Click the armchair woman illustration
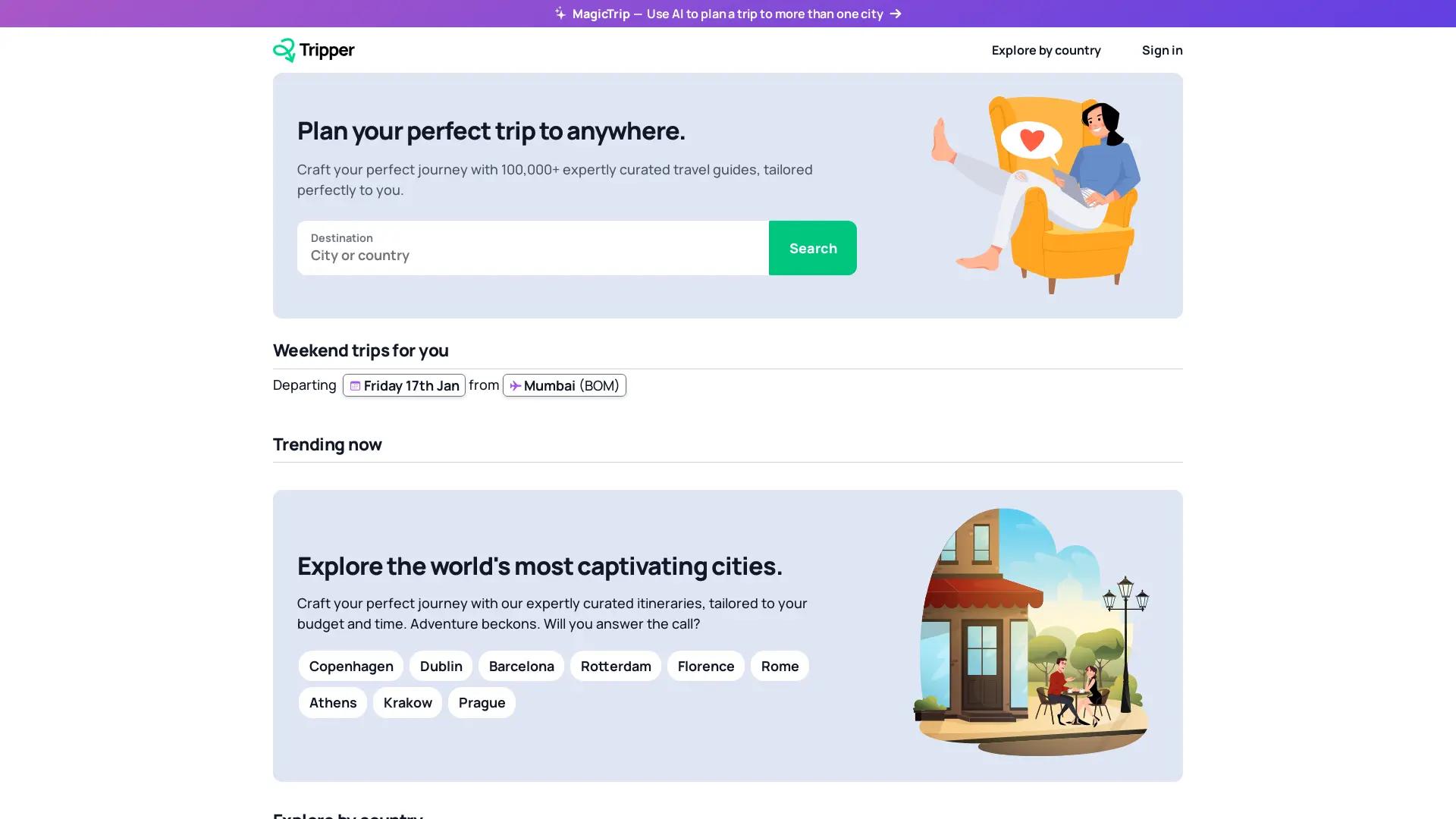 tap(1036, 195)
